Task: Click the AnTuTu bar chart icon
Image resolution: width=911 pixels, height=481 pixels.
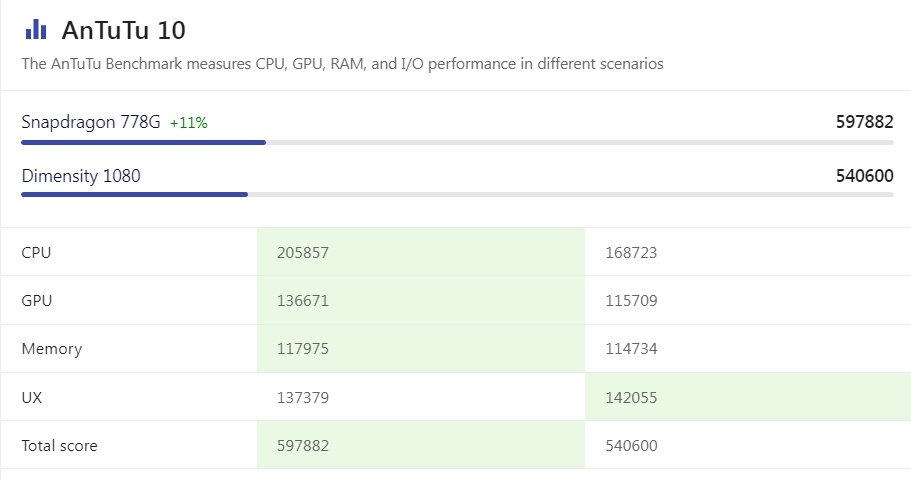Action: pos(35,29)
